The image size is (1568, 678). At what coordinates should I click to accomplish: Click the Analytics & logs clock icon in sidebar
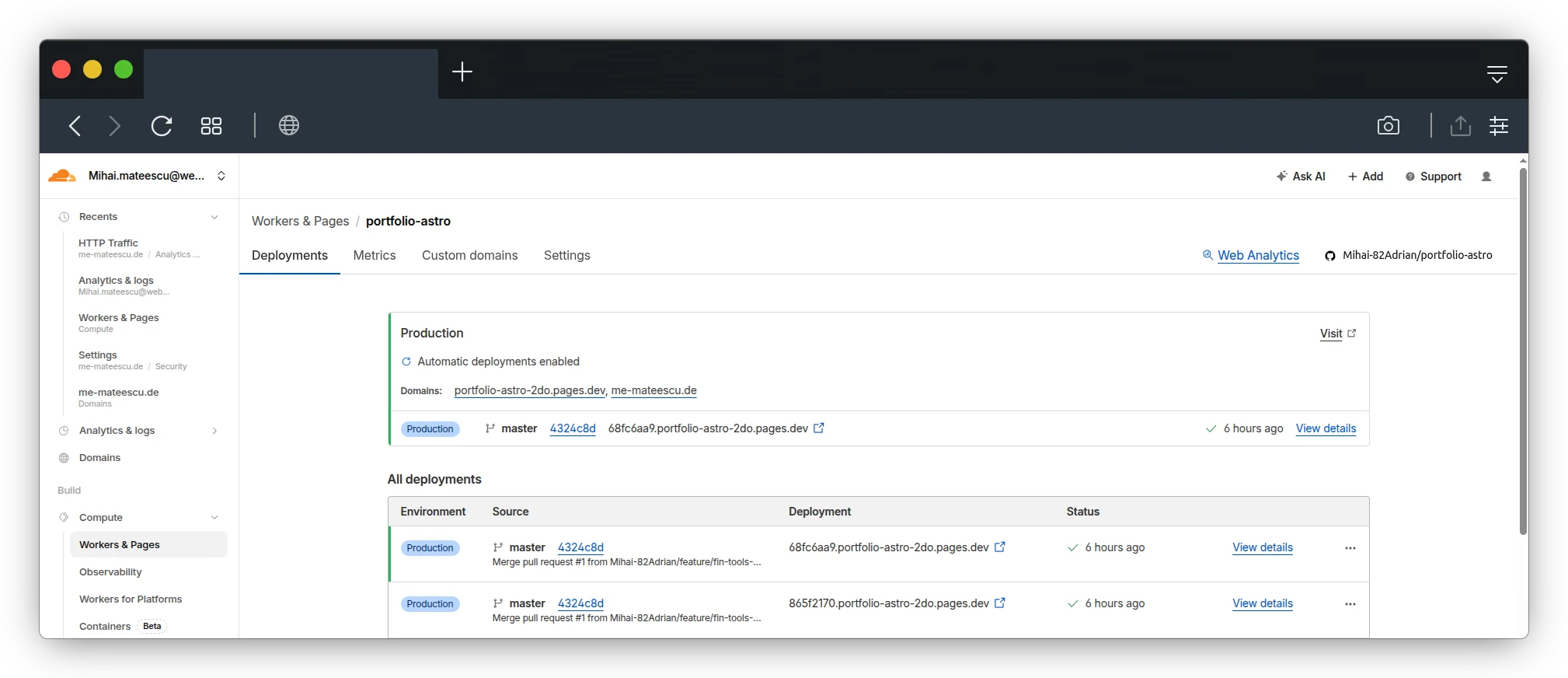[x=64, y=431]
